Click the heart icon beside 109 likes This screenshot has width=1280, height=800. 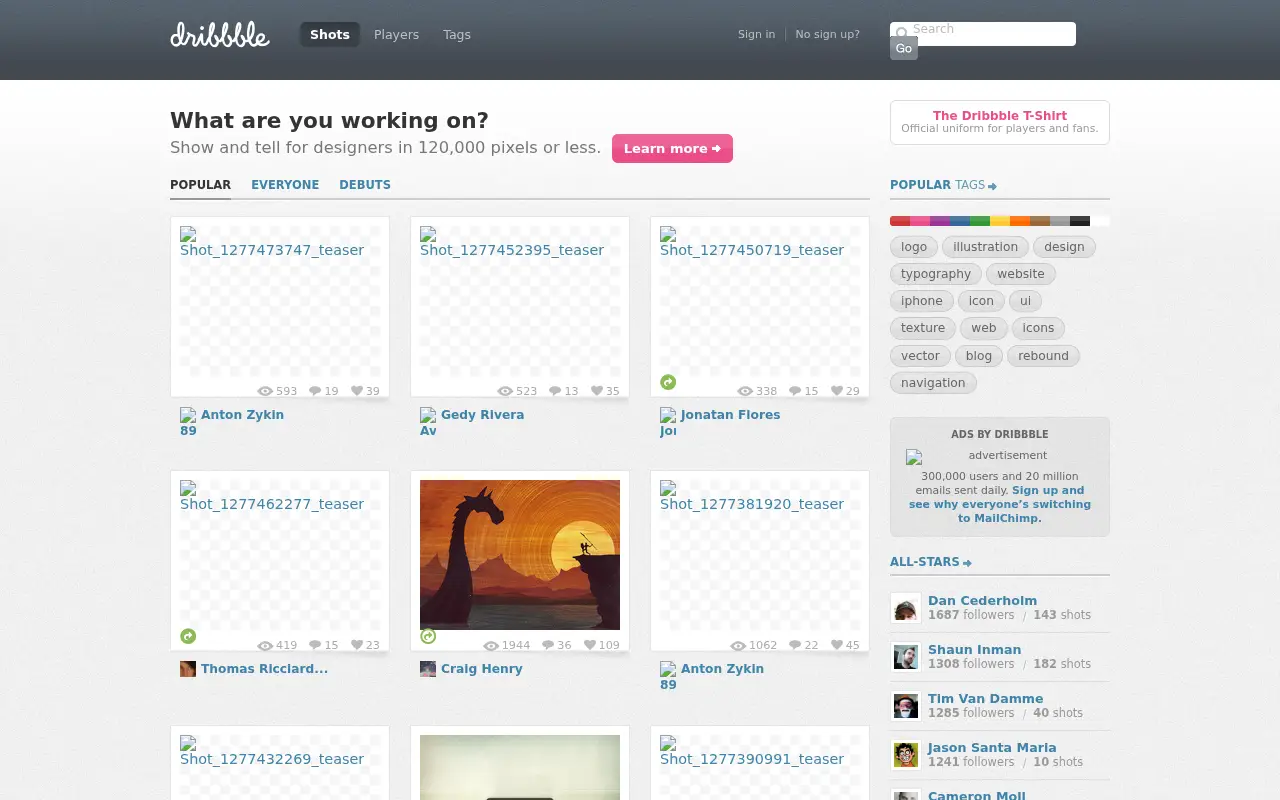(590, 645)
